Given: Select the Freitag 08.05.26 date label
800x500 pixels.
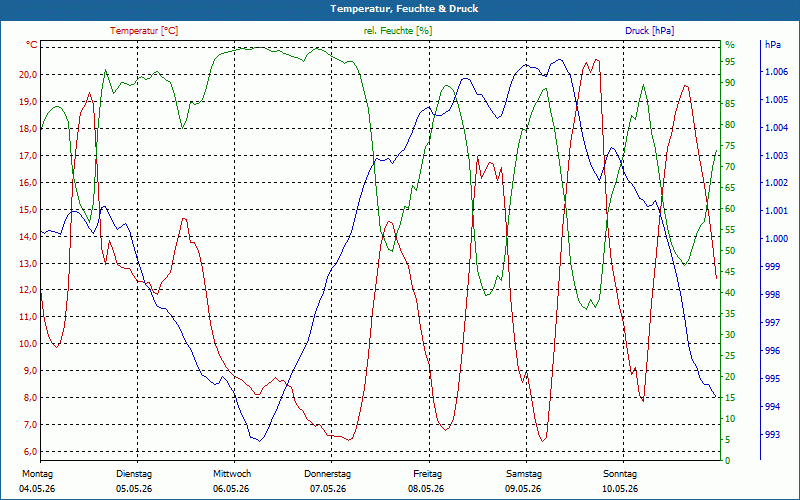Looking at the screenshot, I should (427, 481).
